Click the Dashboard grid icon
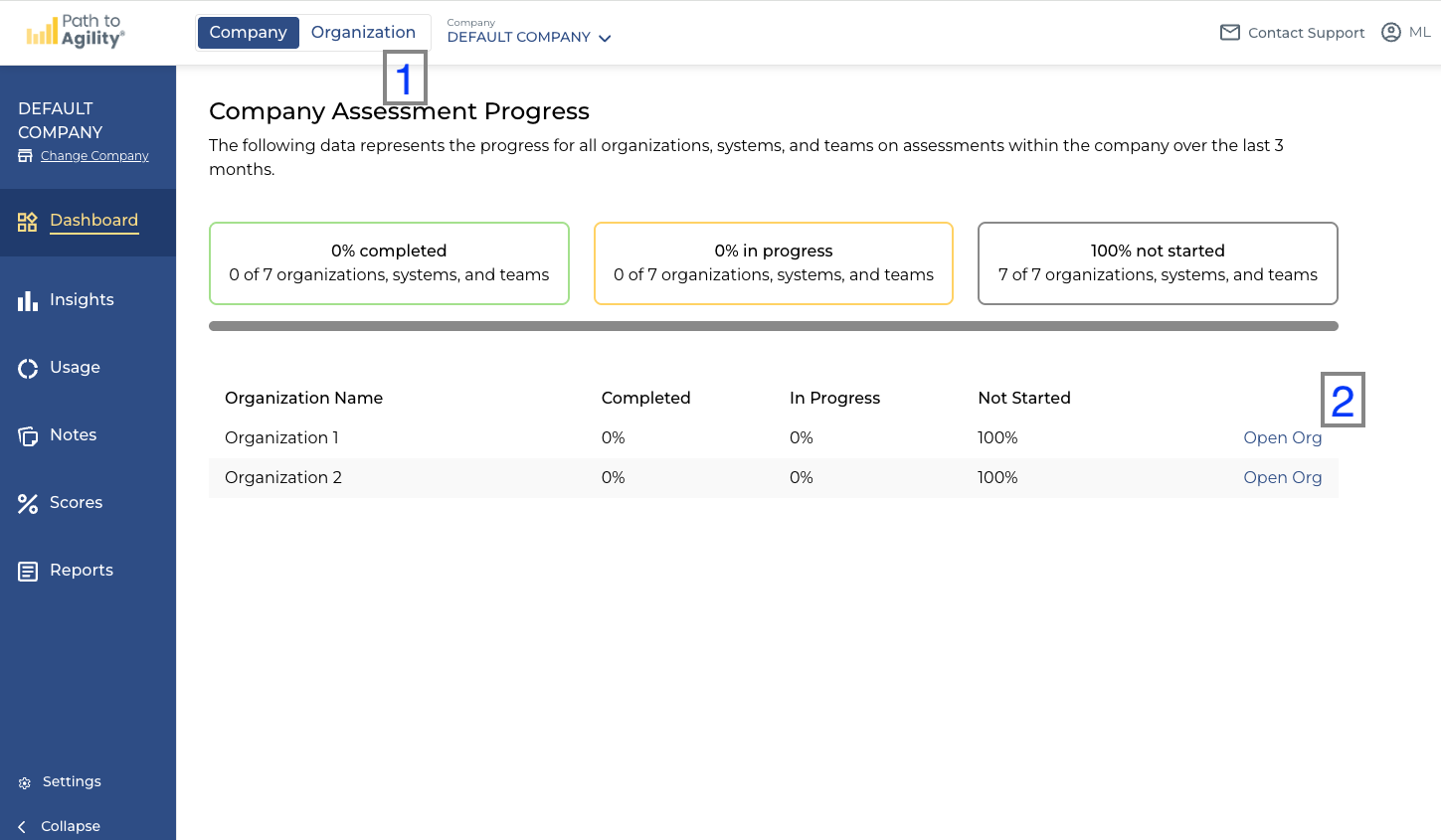This screenshot has width=1441, height=840. (28, 222)
